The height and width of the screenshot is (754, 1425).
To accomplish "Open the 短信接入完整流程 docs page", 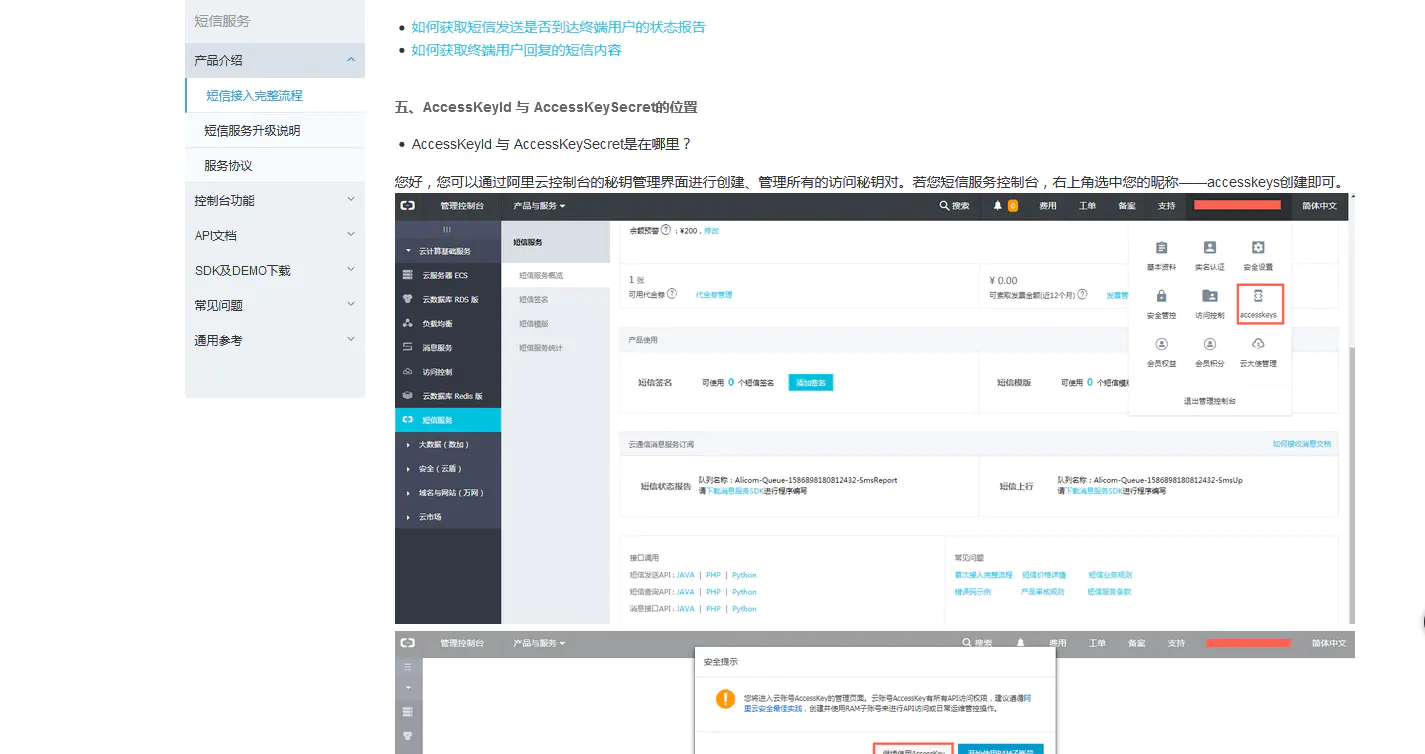I will click(254, 96).
